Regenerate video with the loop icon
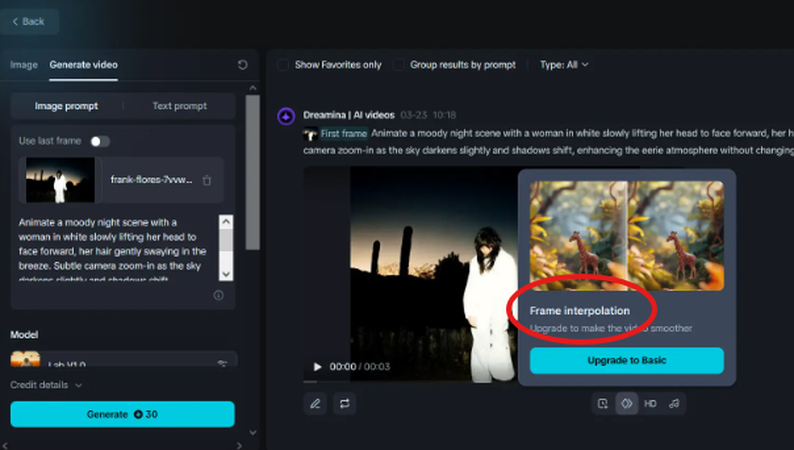Image resolution: width=794 pixels, height=450 pixels. (344, 403)
